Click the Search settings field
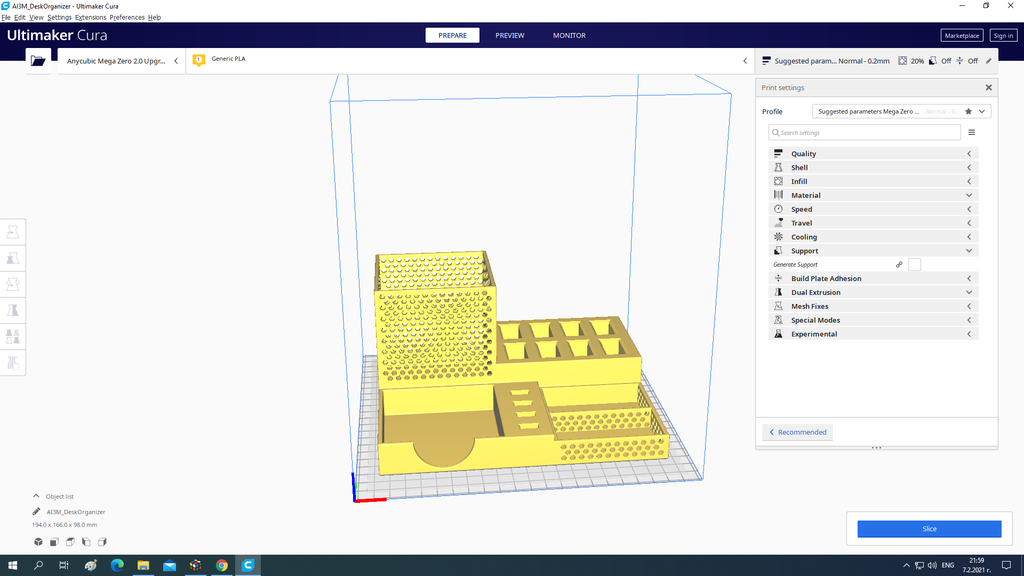The height and width of the screenshot is (576, 1024). (x=865, y=132)
